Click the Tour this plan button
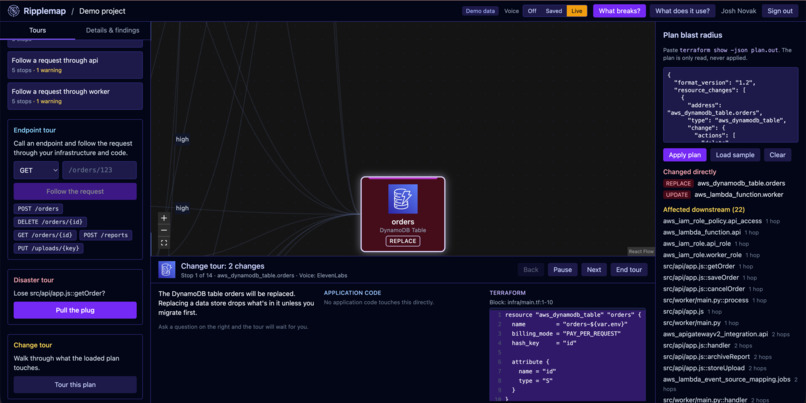This screenshot has height=403, width=806. [75, 384]
